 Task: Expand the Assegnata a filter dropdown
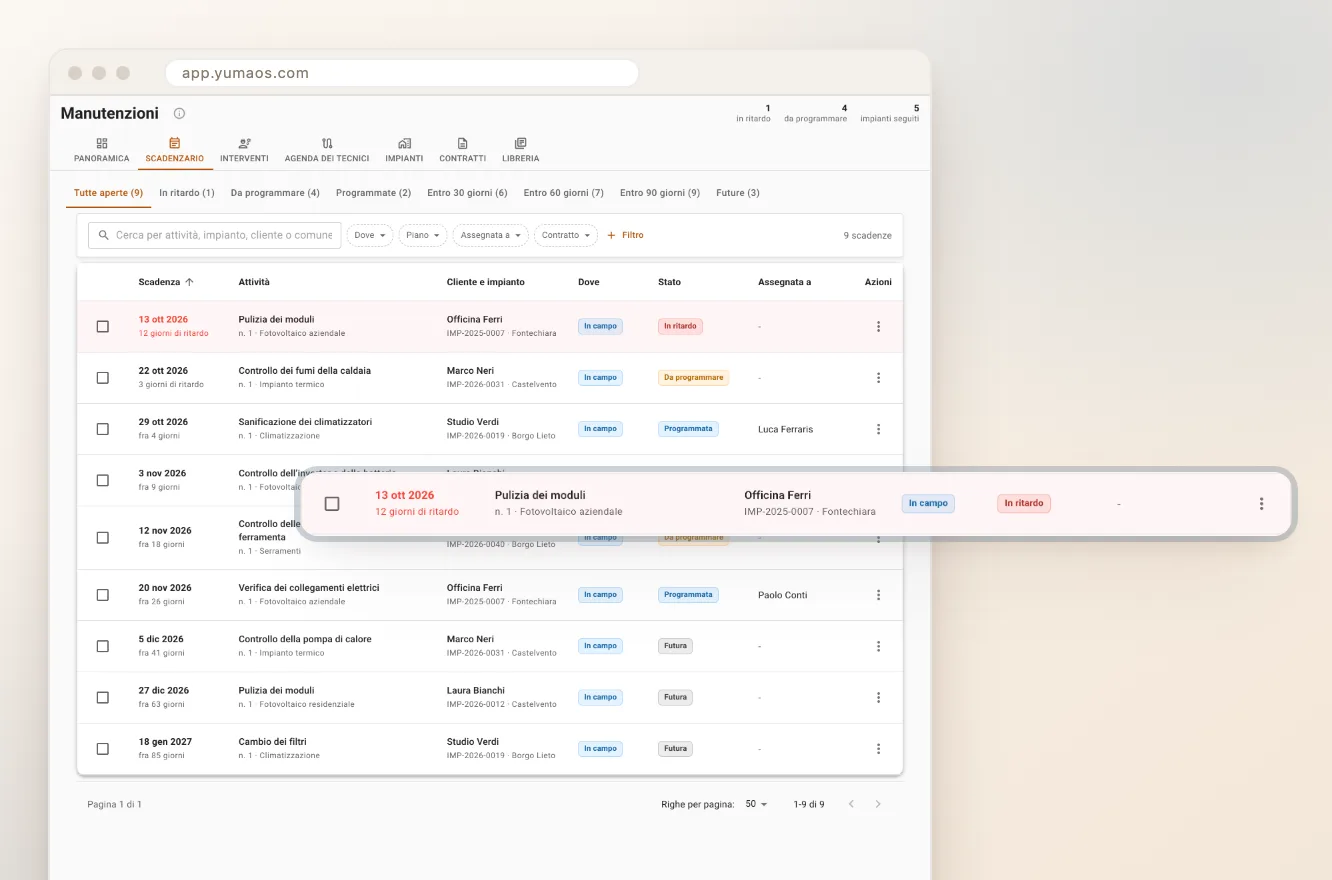pos(490,235)
